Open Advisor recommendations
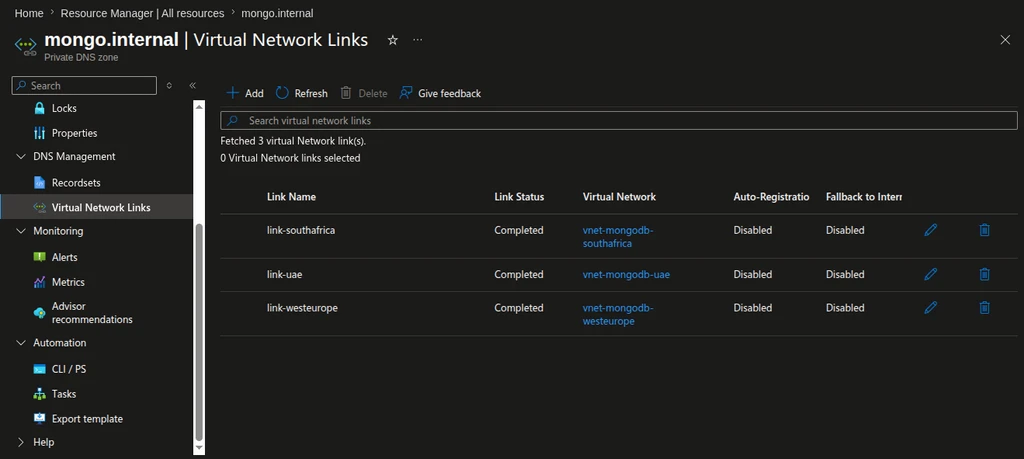This screenshot has width=1024, height=459. (x=91, y=313)
